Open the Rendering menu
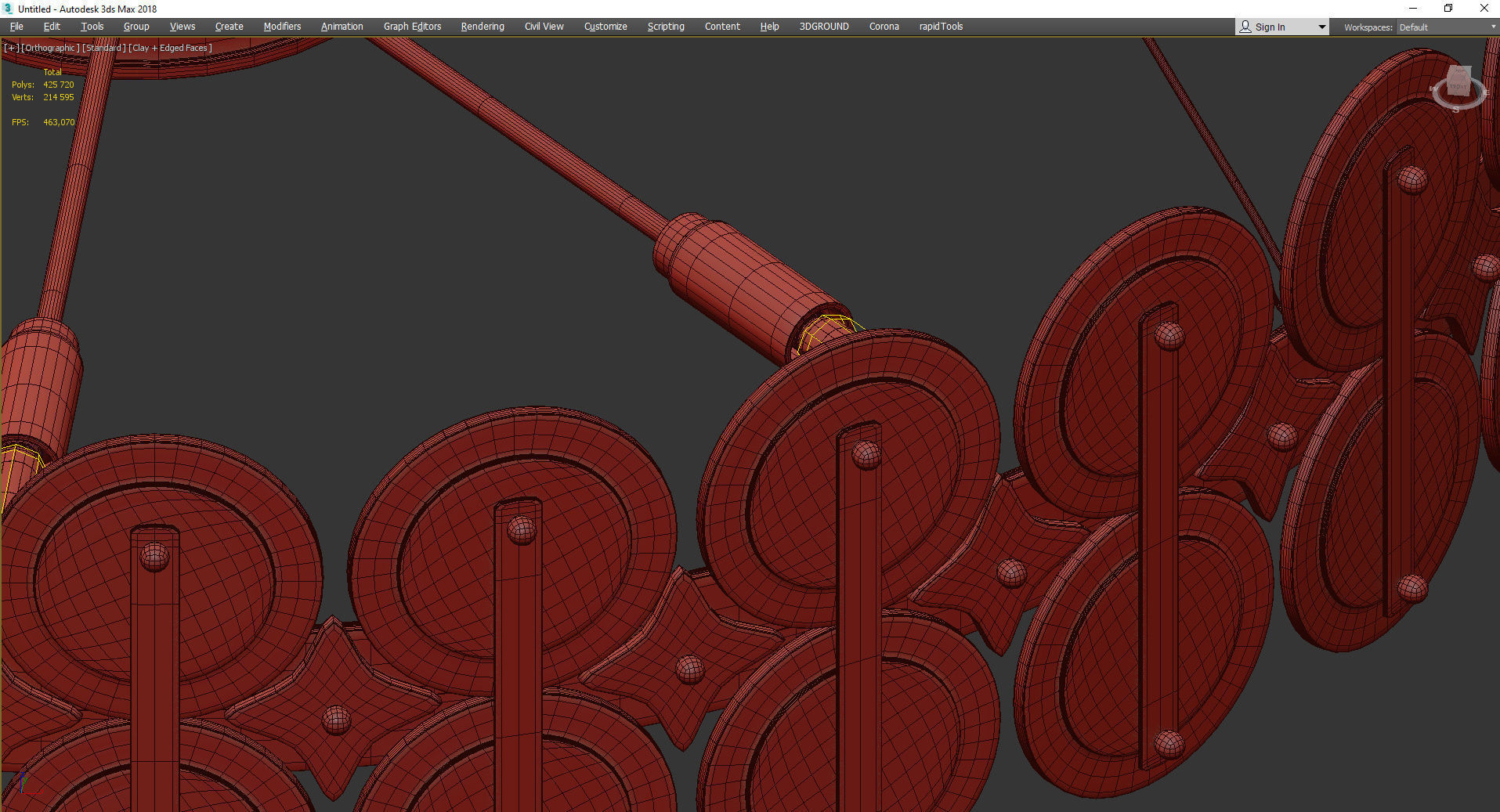 483,27
